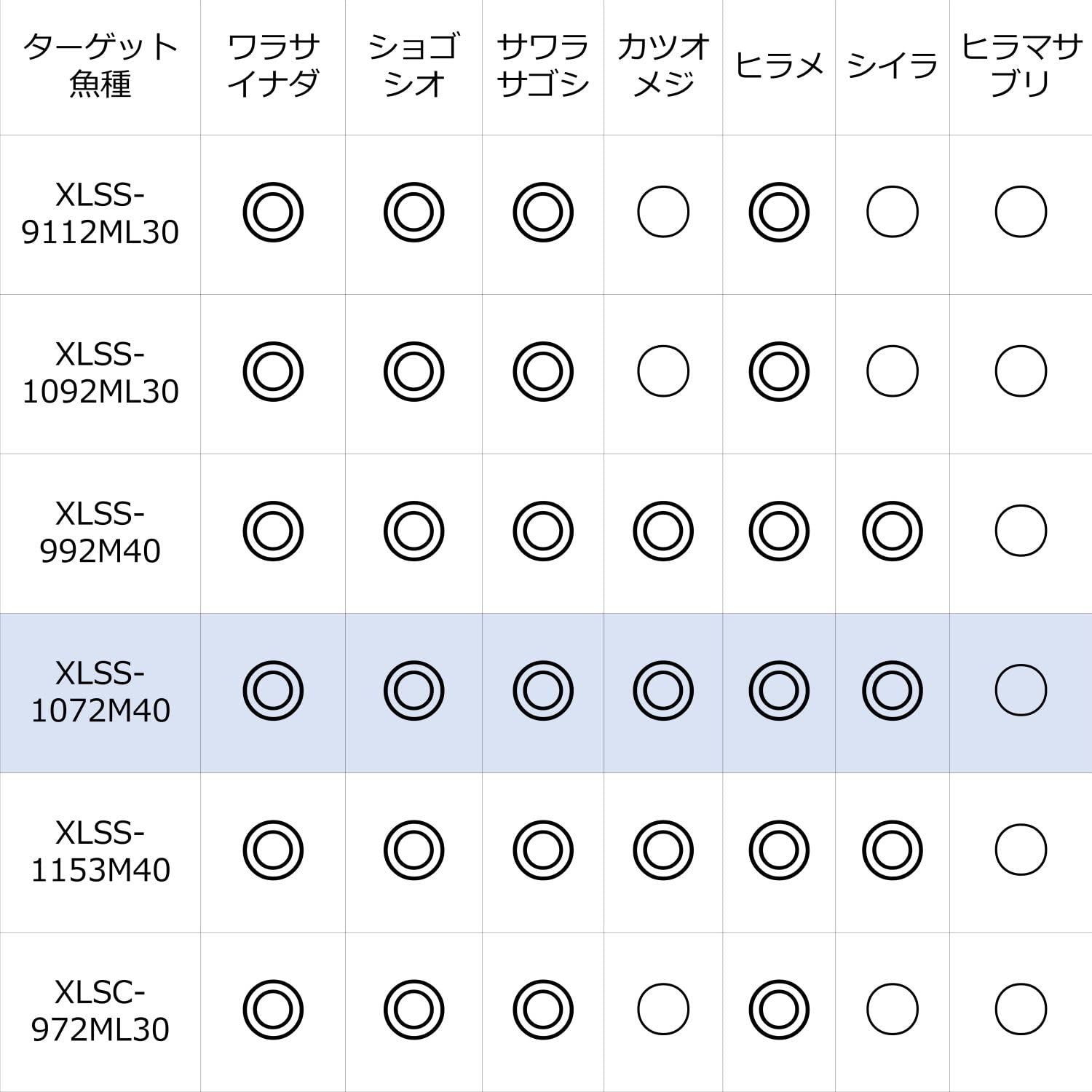Click the ヒラマサ ブリ column header
The width and height of the screenshot is (1092, 1092).
pos(1021,66)
